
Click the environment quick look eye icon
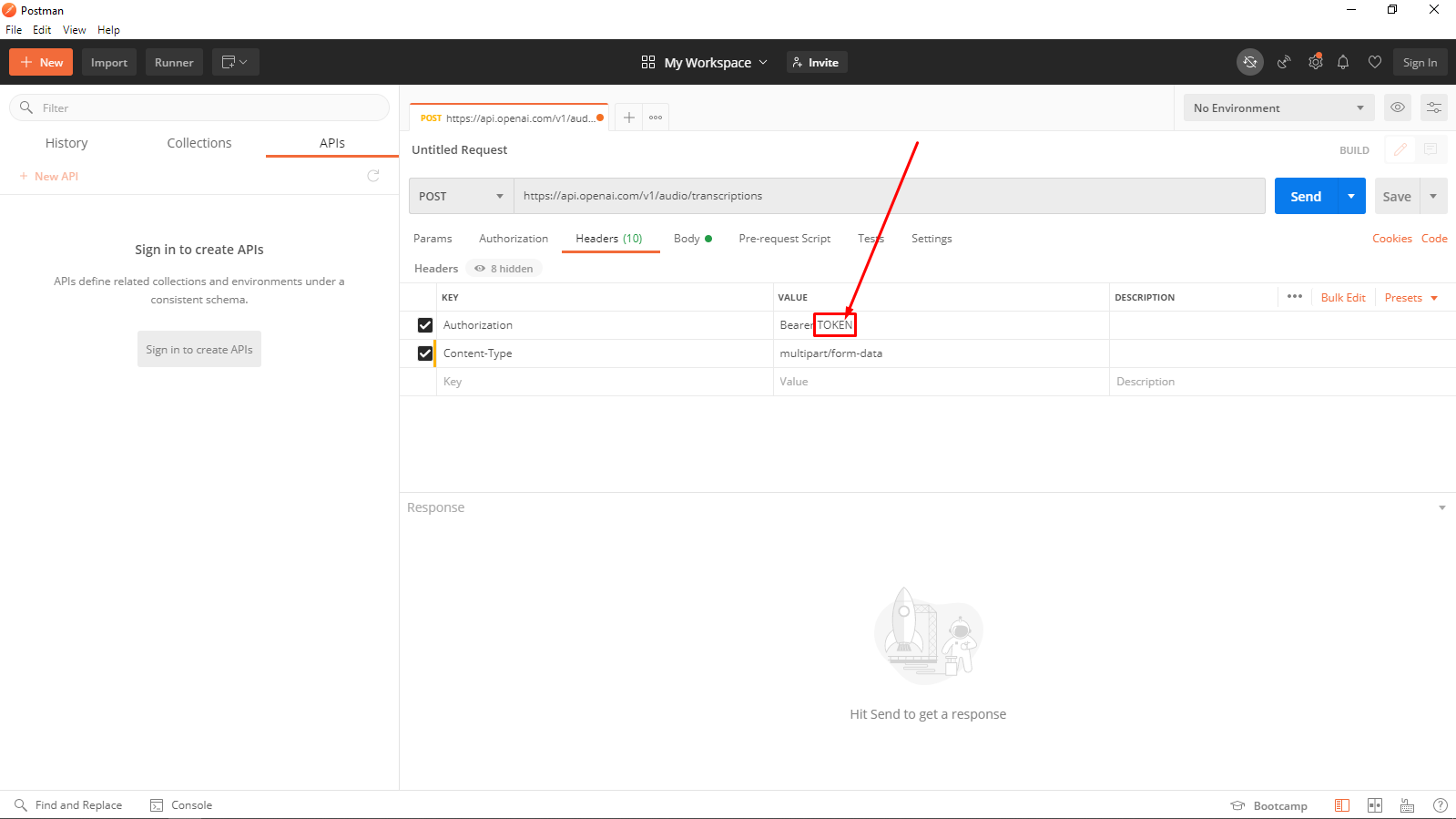point(1398,107)
